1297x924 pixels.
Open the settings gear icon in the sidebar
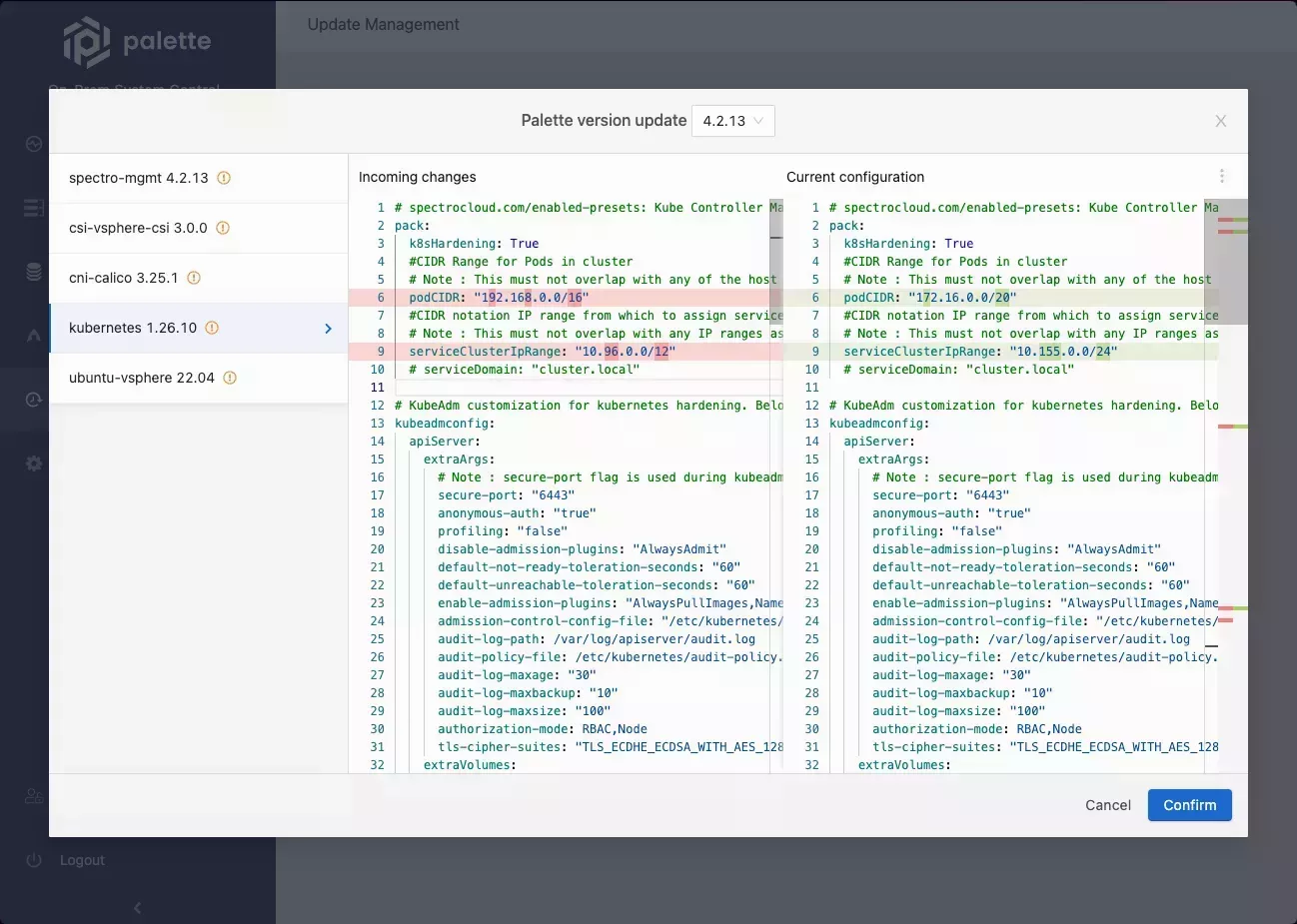[33, 462]
